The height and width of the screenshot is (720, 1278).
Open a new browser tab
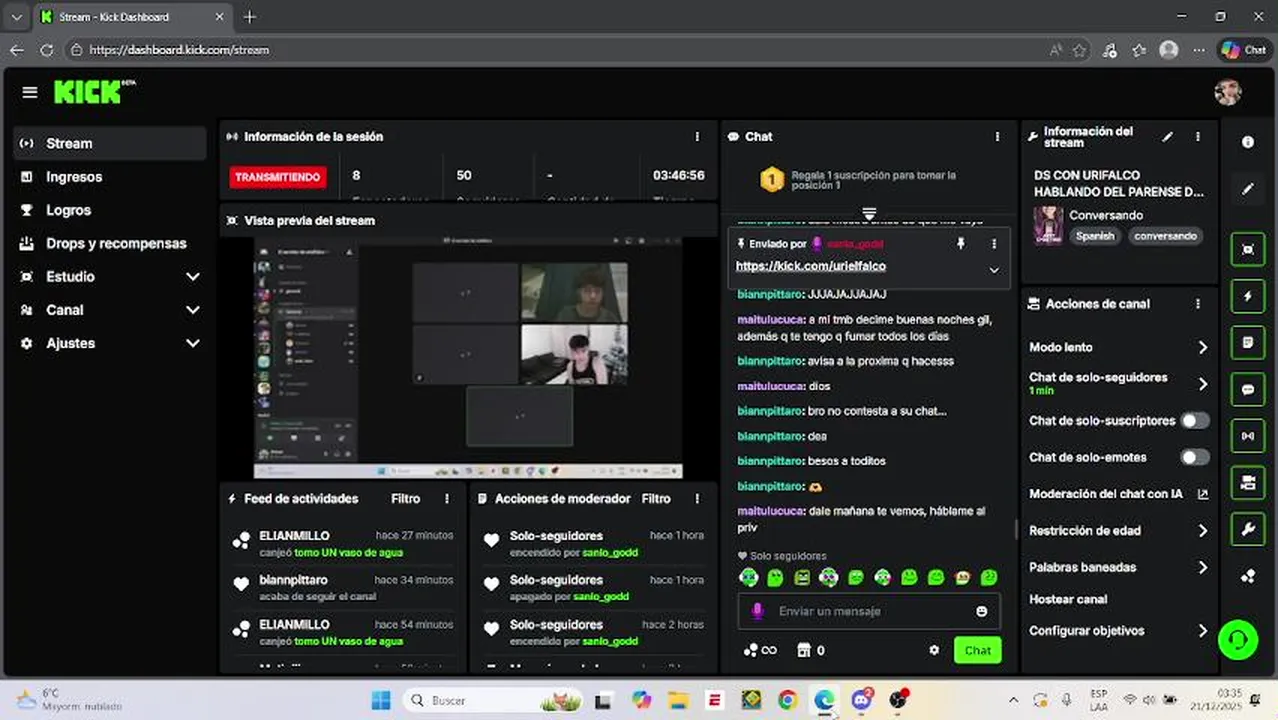[250, 17]
